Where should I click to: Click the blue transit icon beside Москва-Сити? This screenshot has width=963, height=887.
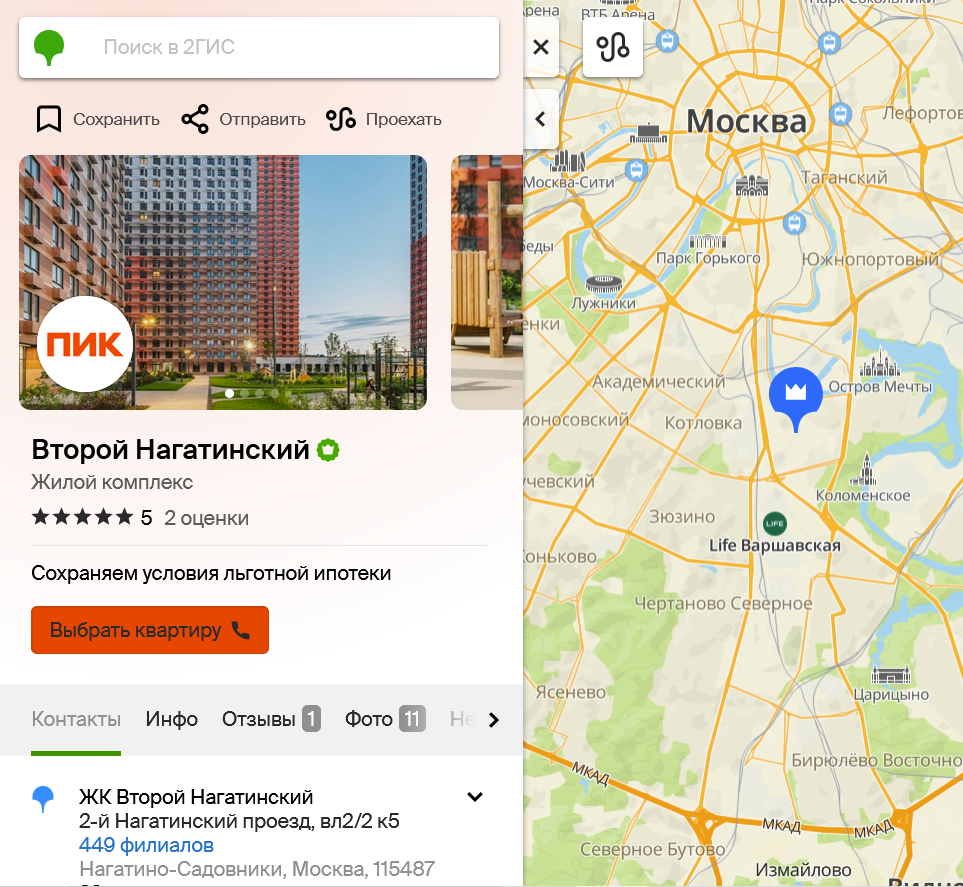636,170
